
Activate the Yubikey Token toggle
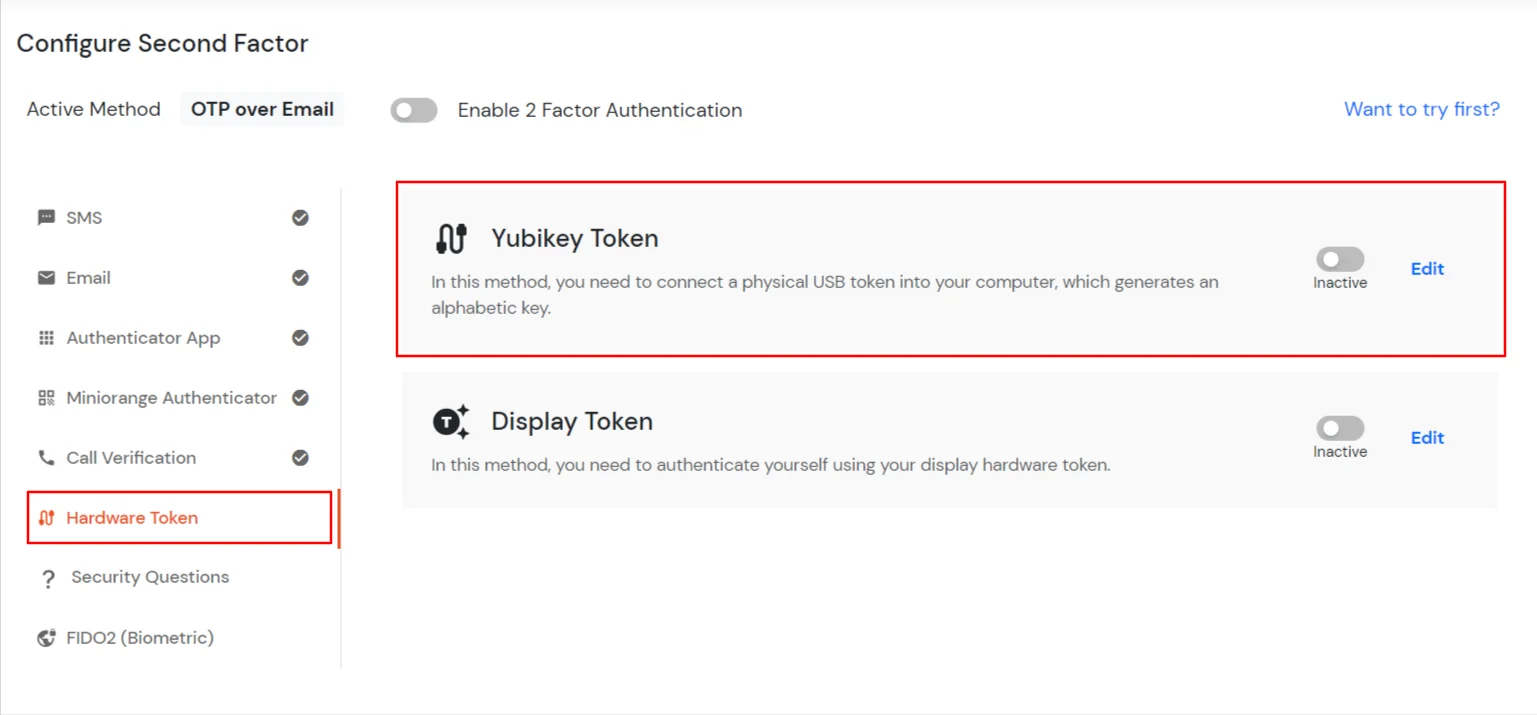pyautogui.click(x=1338, y=259)
